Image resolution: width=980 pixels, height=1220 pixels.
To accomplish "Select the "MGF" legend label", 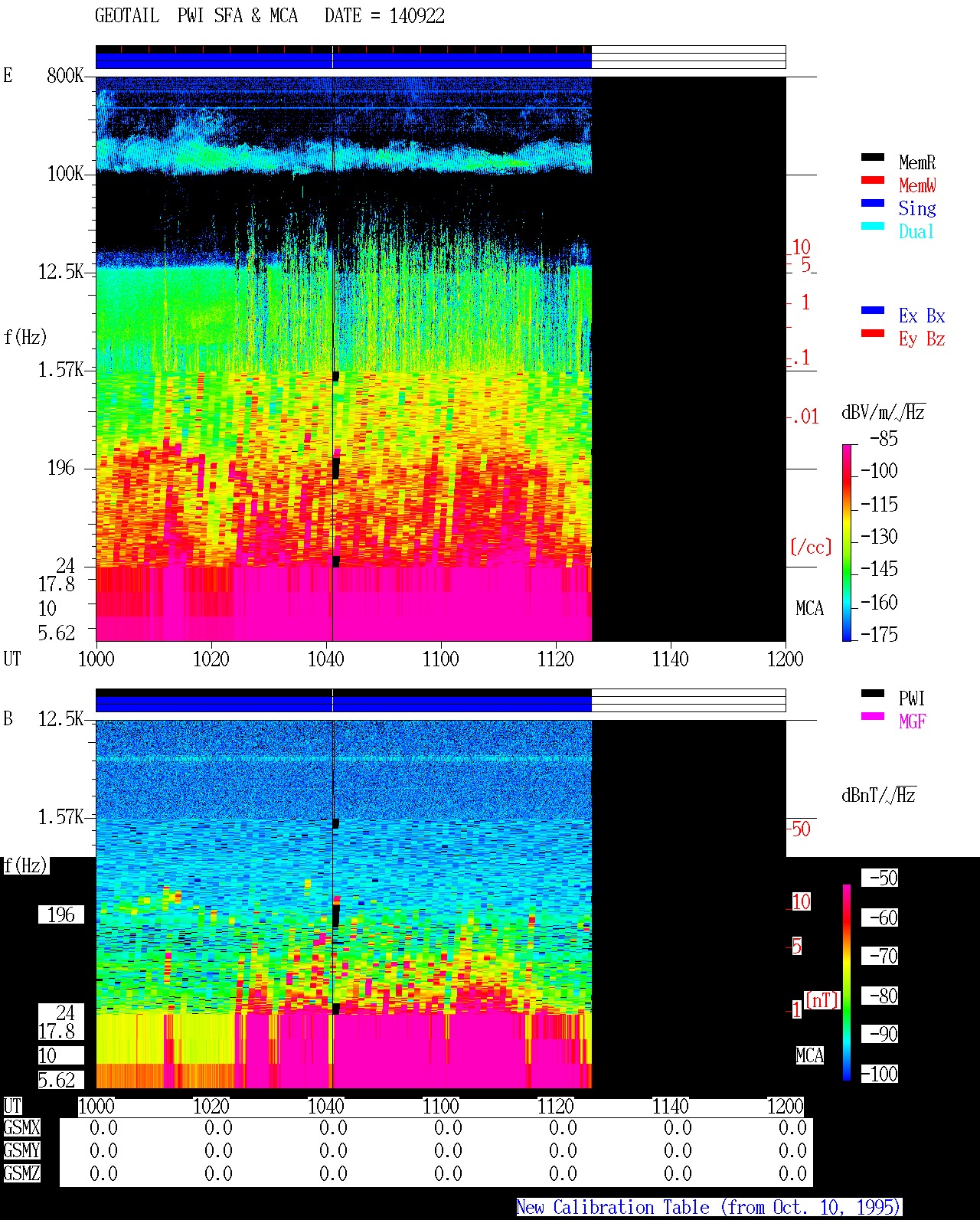I will point(912,721).
